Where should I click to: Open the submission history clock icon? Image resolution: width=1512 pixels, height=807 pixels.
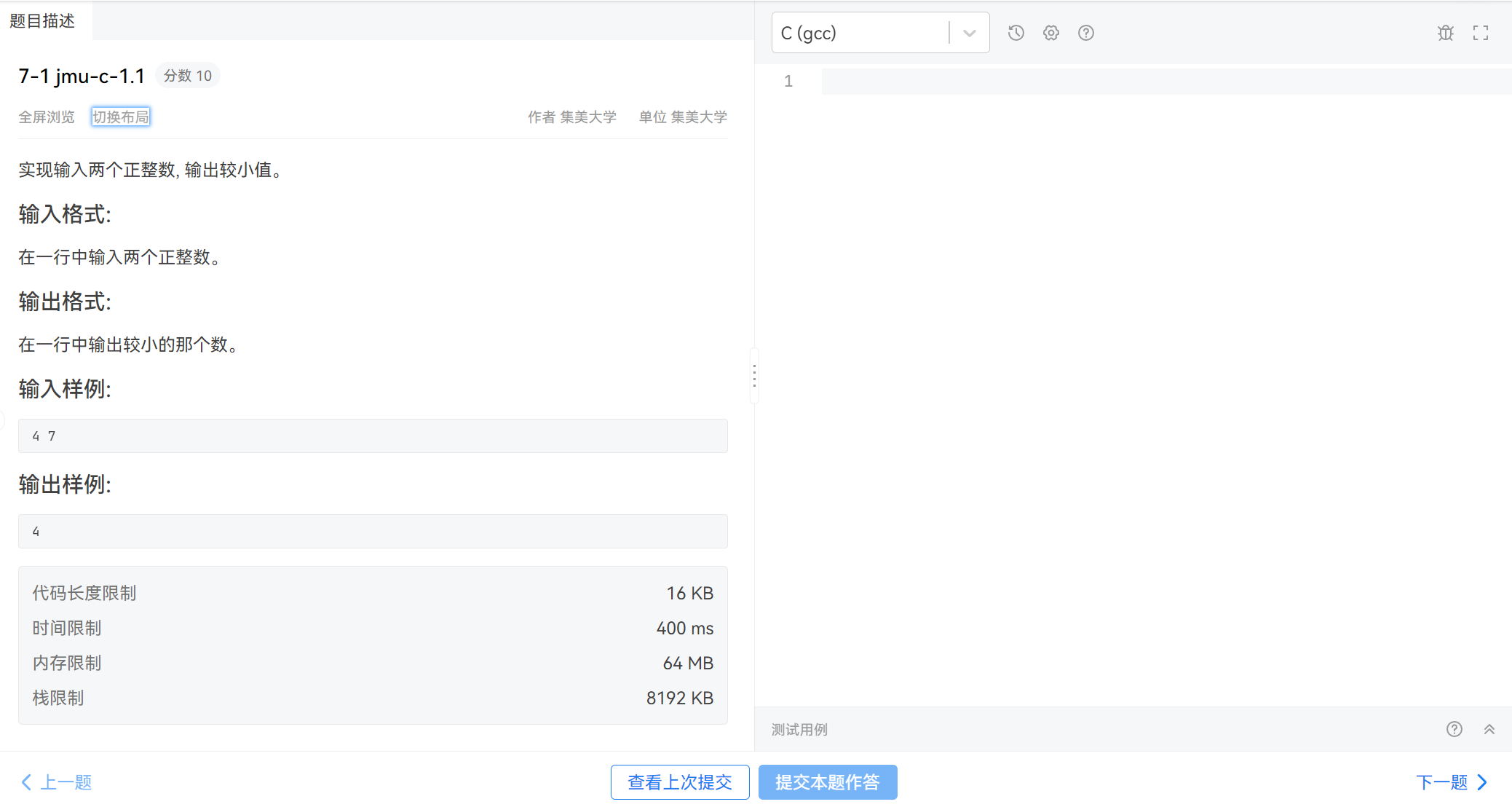point(1016,33)
